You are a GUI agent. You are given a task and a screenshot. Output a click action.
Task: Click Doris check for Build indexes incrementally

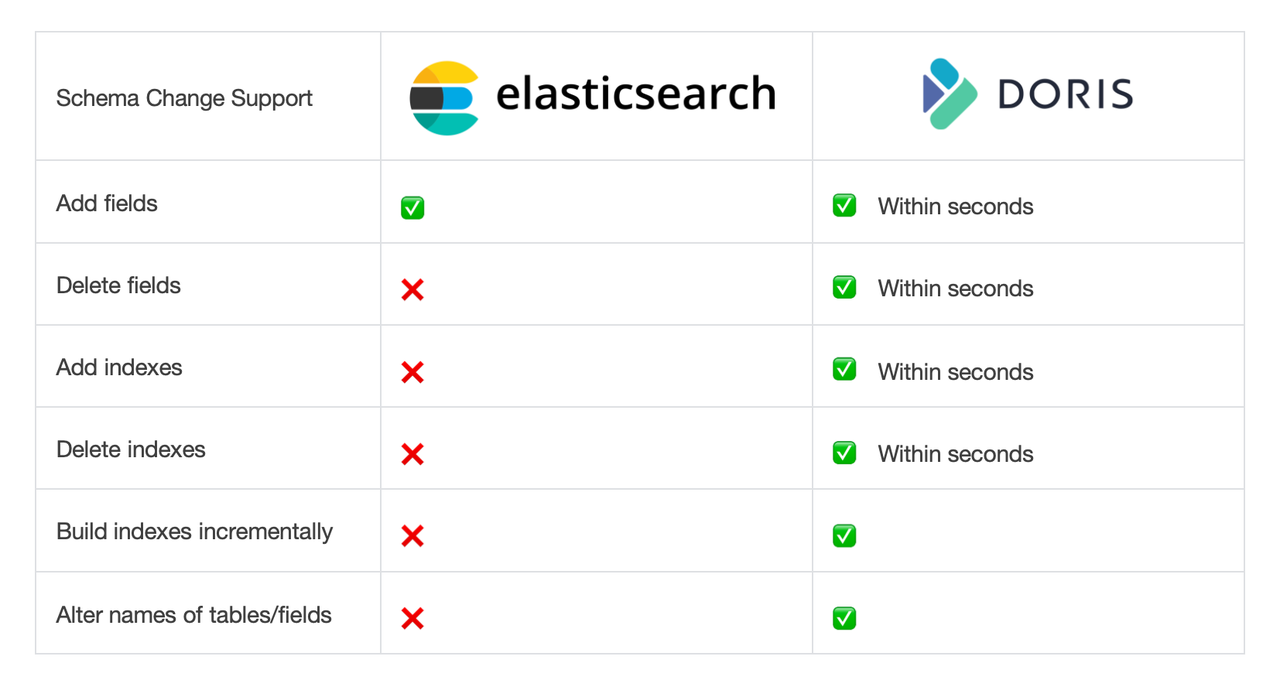[x=844, y=536]
